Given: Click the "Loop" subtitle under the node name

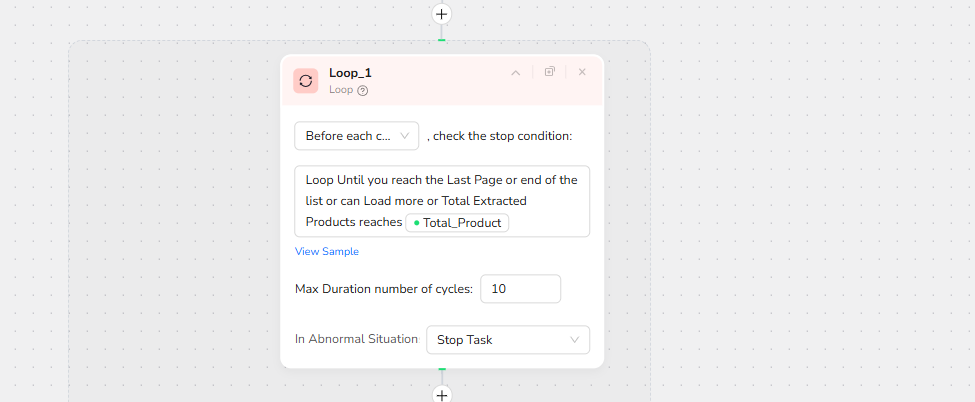Looking at the screenshot, I should [341, 90].
